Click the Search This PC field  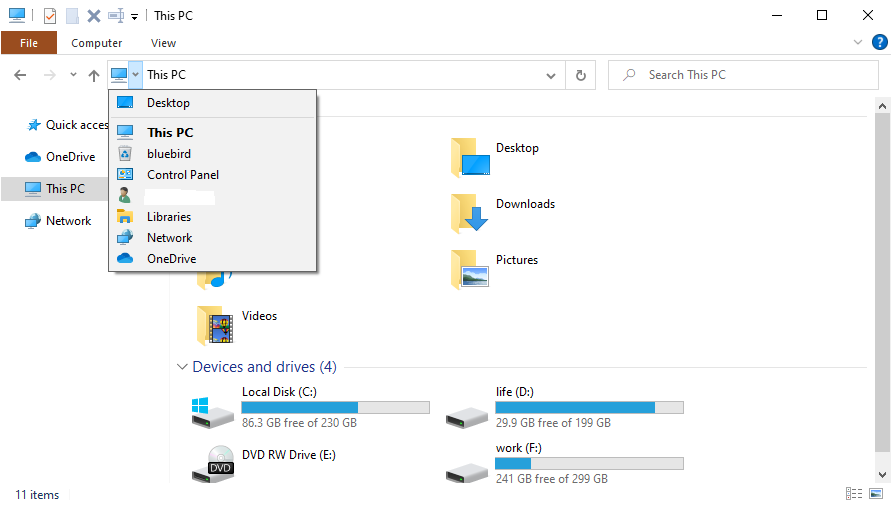[x=743, y=75]
